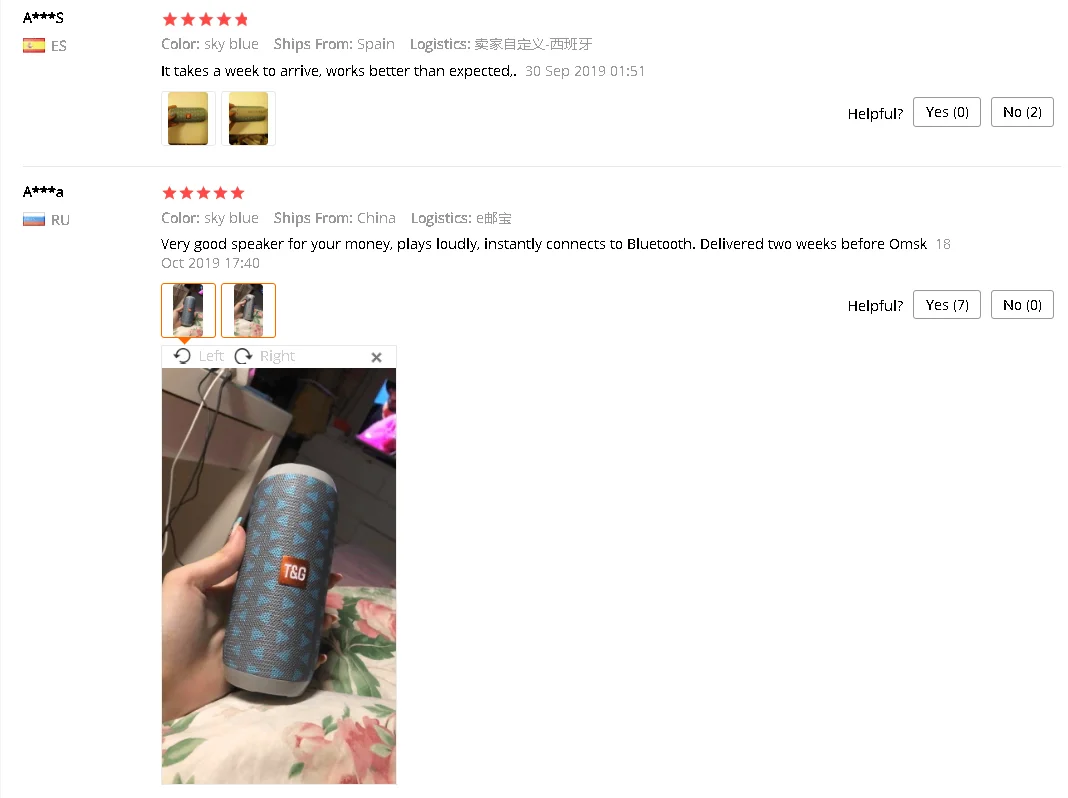Select first photo thumbnail in Russian review

pyautogui.click(x=188, y=310)
